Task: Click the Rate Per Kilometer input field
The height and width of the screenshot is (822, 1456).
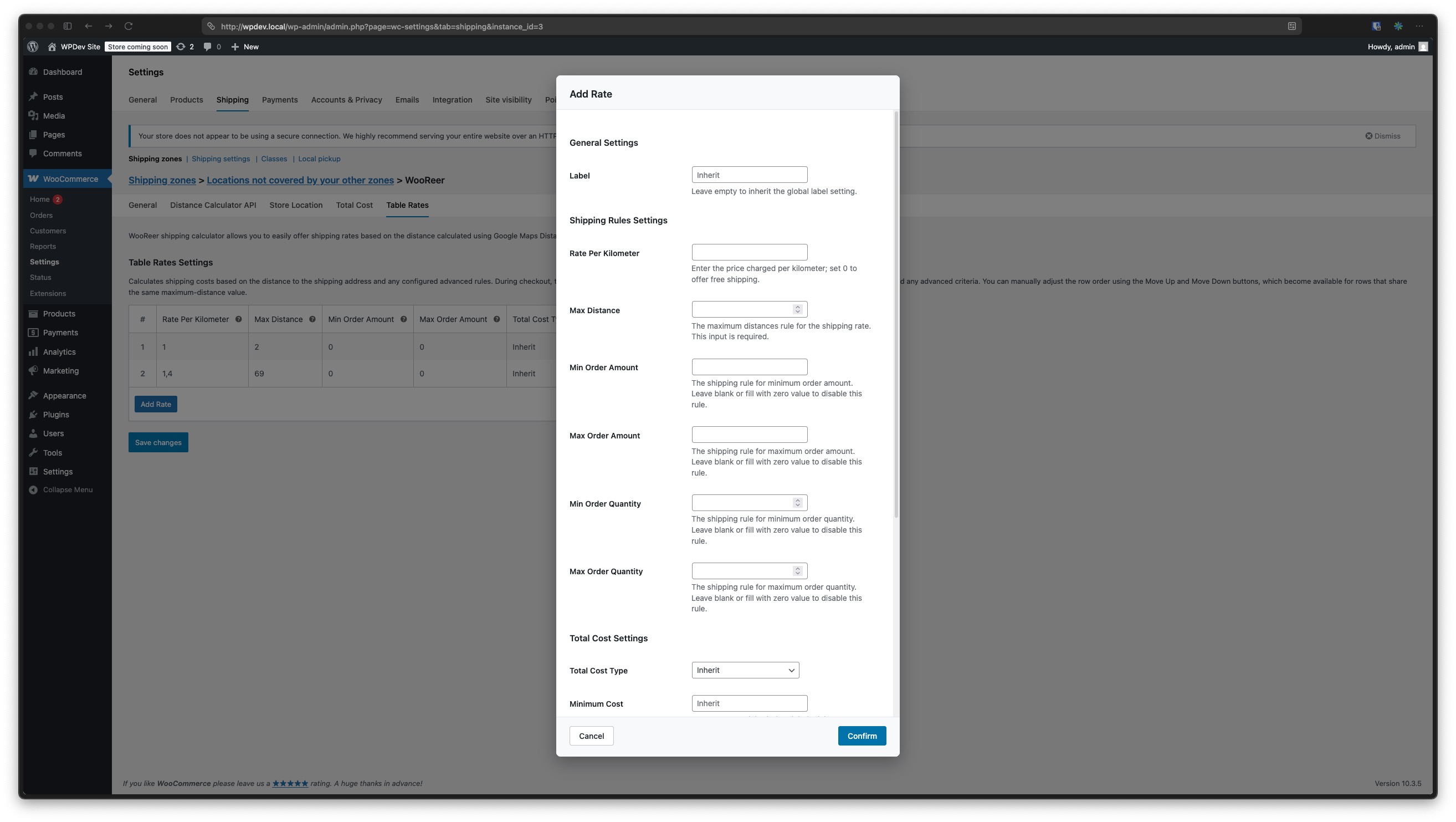Action: (x=749, y=253)
